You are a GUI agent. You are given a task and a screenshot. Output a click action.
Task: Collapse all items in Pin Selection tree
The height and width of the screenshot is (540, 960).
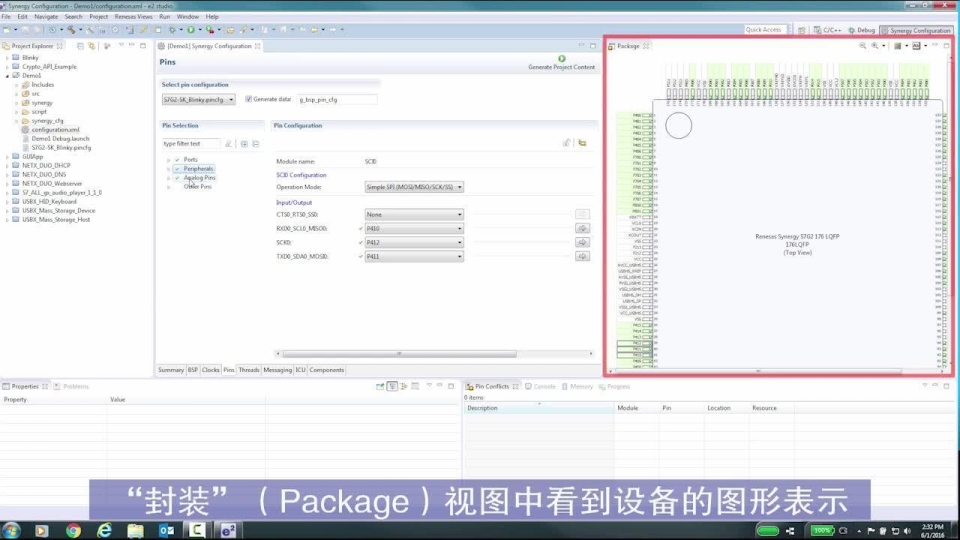(255, 144)
